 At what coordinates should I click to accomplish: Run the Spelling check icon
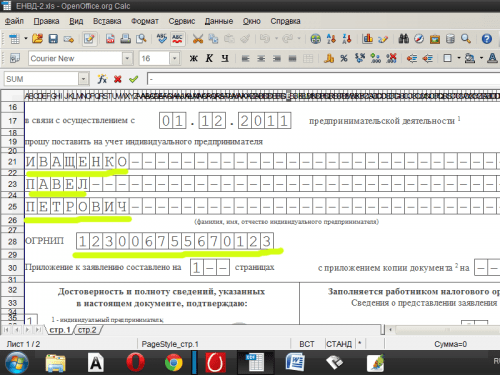[x=162, y=39]
